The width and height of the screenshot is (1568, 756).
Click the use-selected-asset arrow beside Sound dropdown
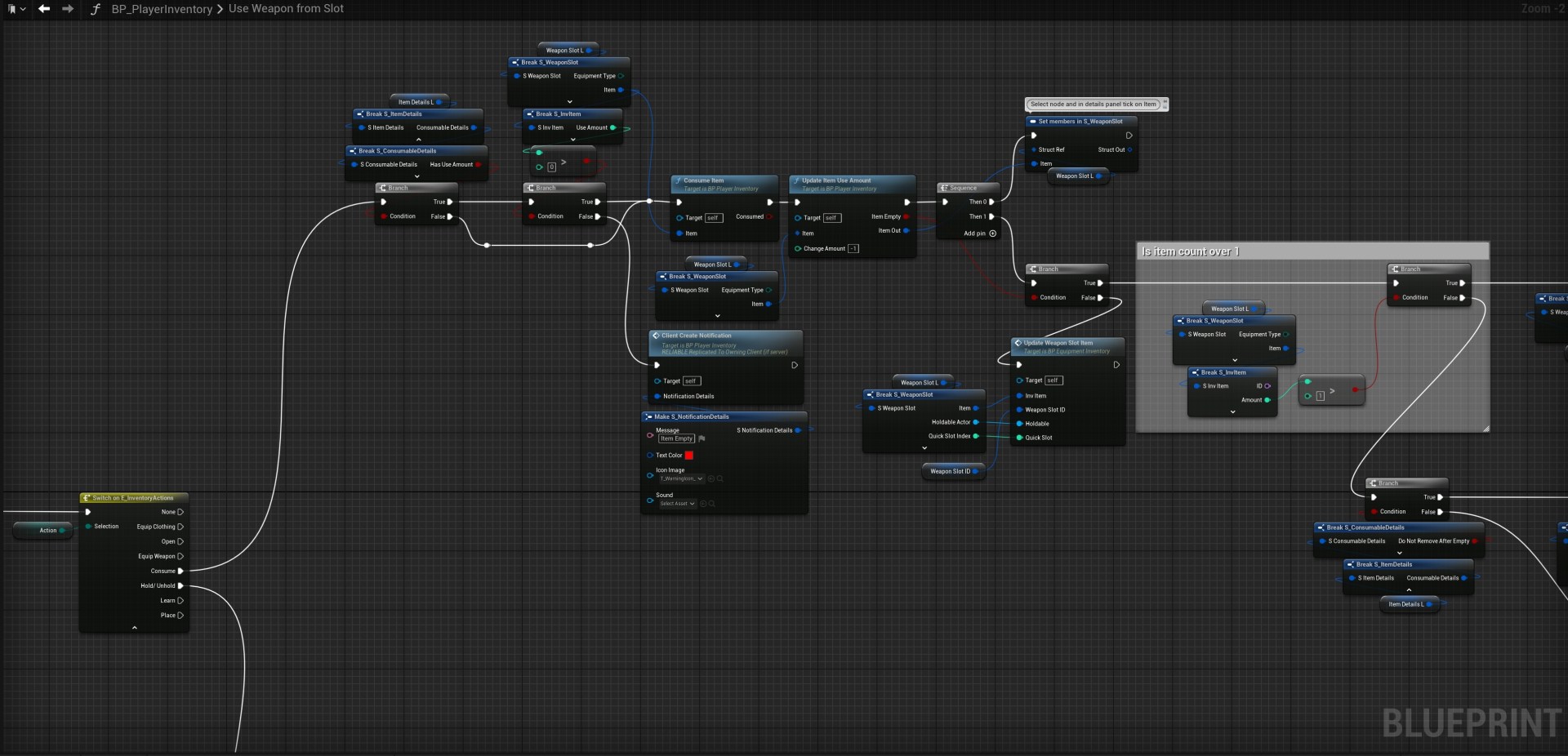click(x=703, y=504)
